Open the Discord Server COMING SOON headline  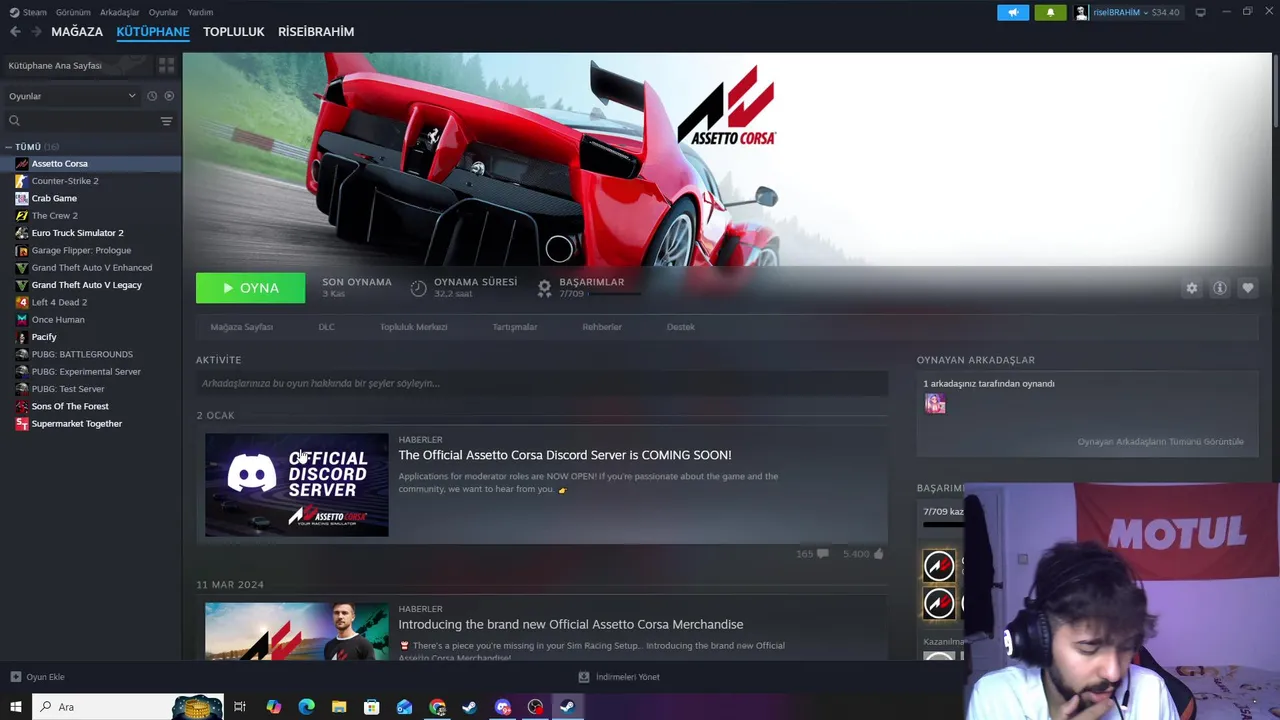coord(565,455)
